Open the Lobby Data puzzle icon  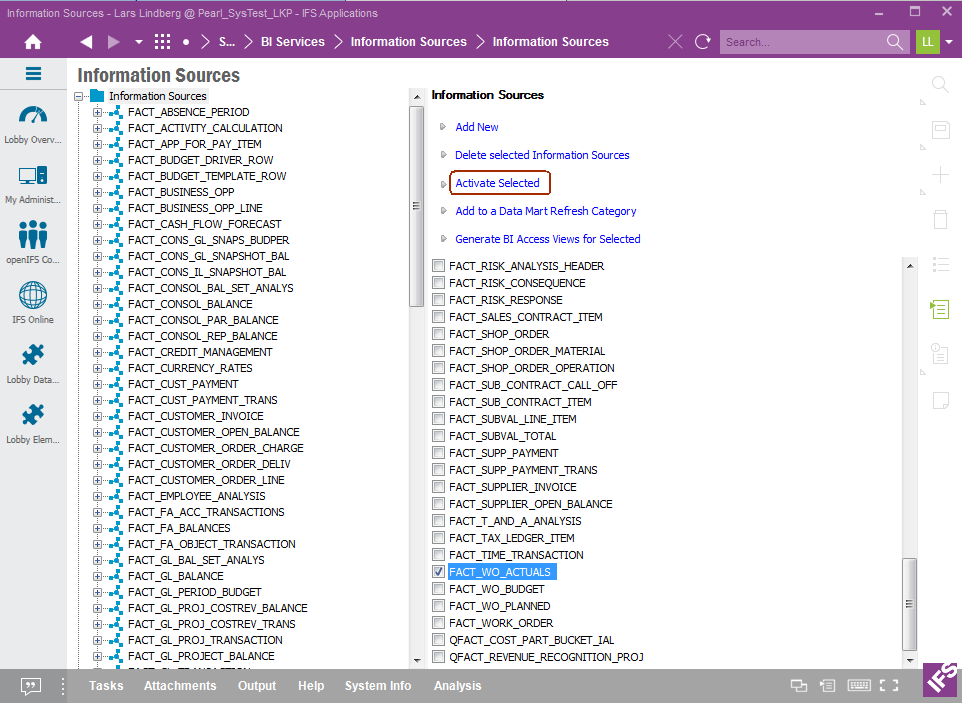point(33,356)
